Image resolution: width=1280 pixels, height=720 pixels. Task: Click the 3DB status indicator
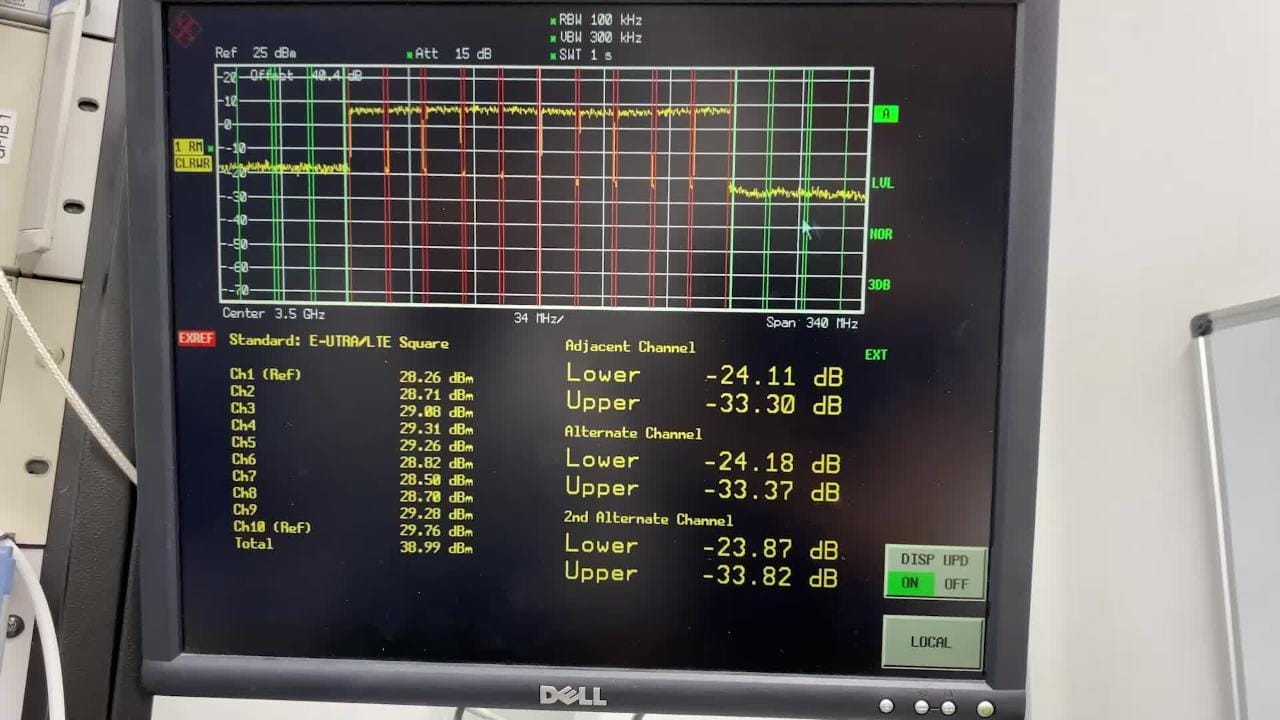point(879,285)
